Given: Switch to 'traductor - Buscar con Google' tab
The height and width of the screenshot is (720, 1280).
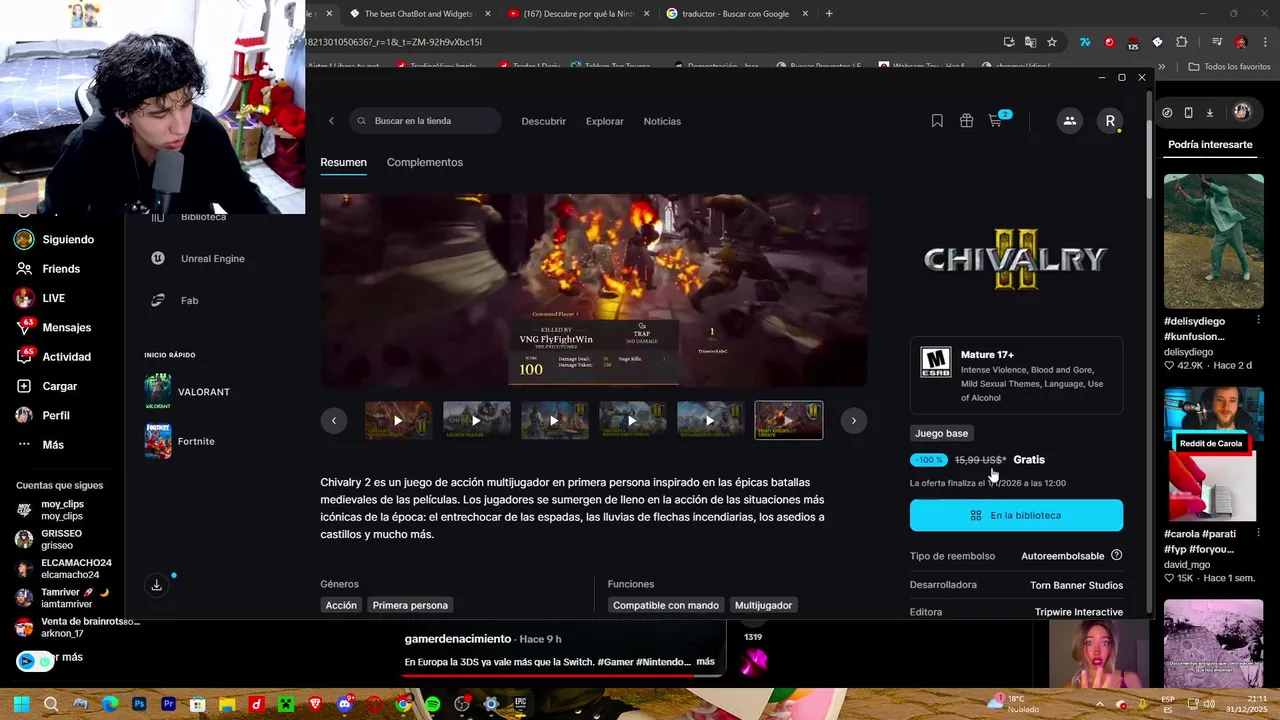Looking at the screenshot, I should pos(735,14).
